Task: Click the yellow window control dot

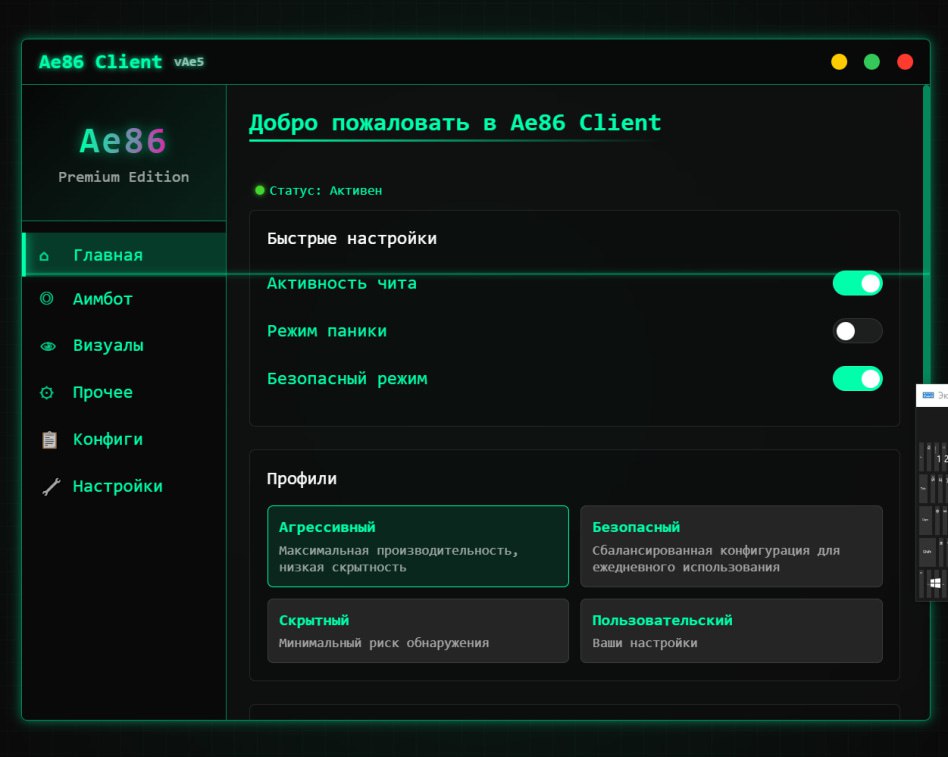Action: 839,62
